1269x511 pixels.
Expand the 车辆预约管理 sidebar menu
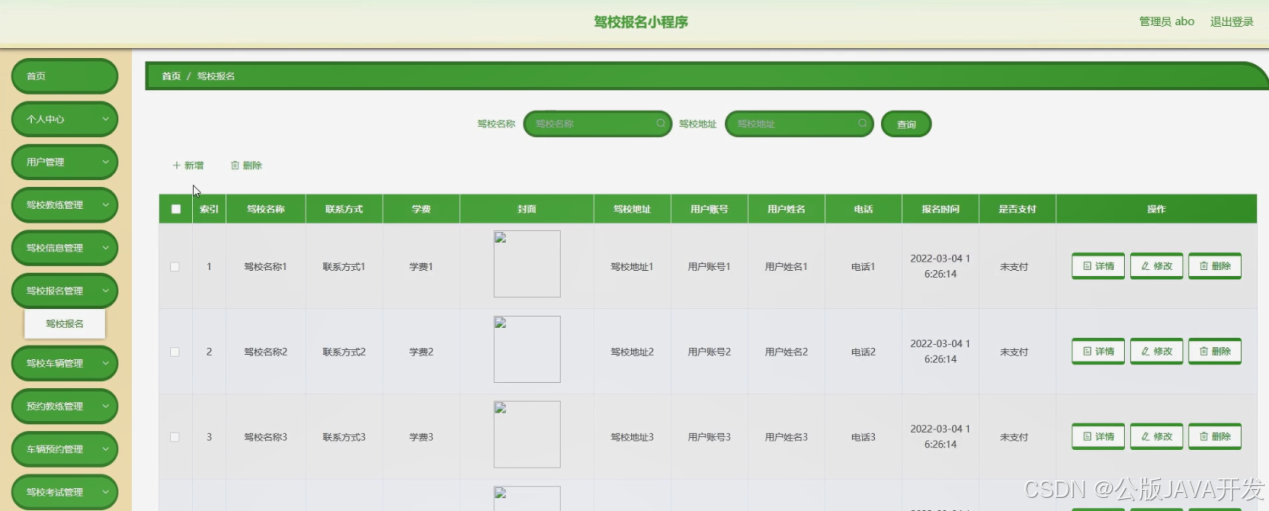pyautogui.click(x=65, y=449)
